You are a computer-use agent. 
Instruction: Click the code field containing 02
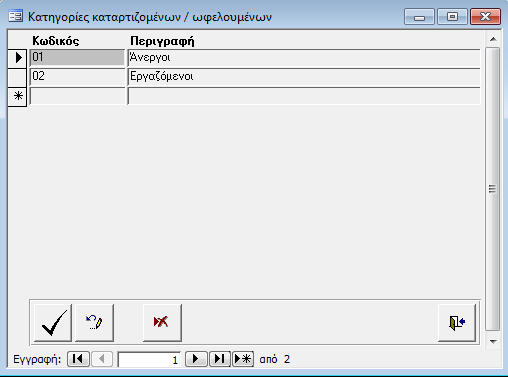(x=77, y=77)
